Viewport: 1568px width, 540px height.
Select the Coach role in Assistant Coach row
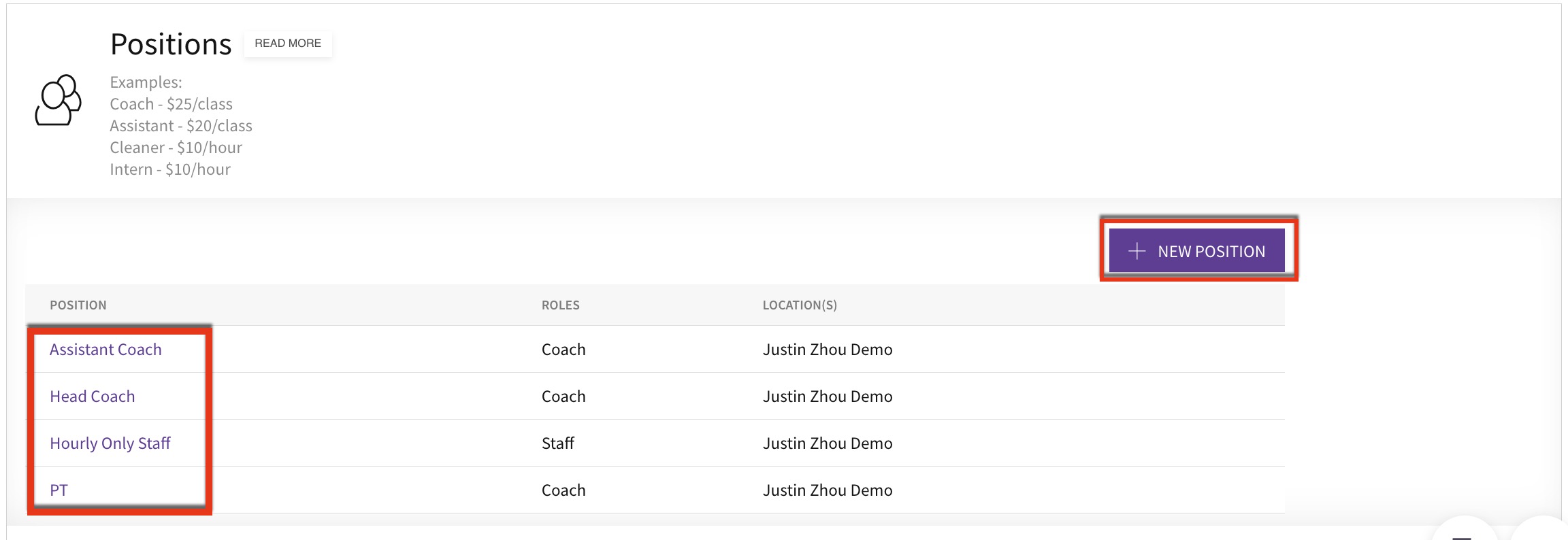coord(563,350)
